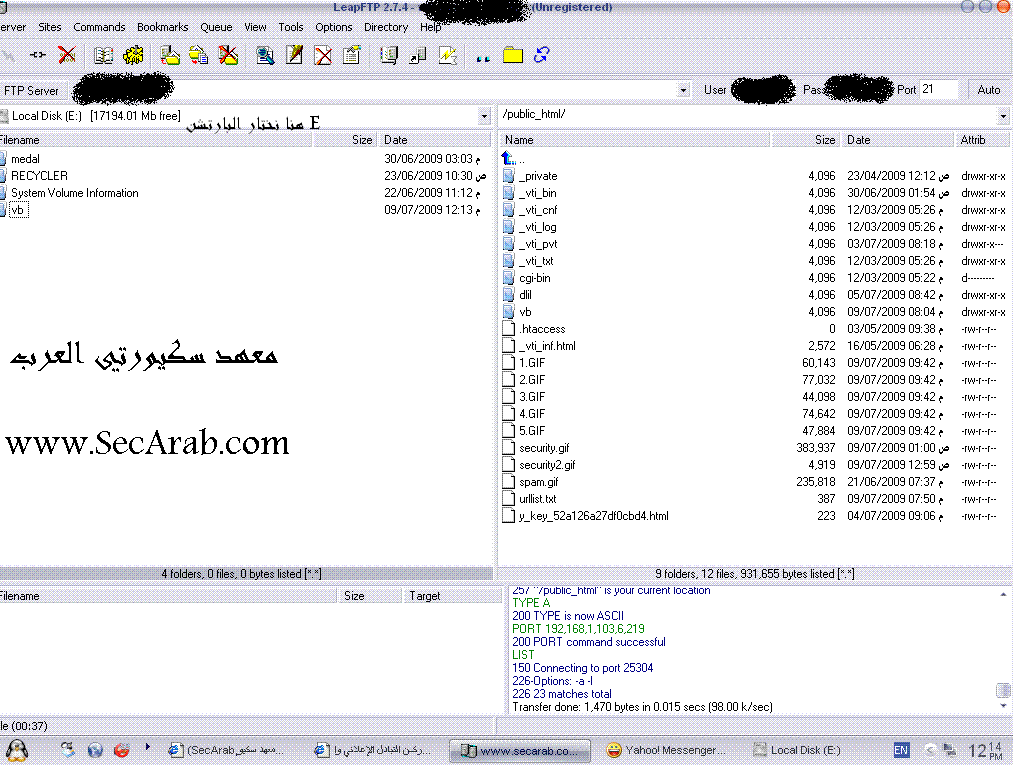This screenshot has width=1024, height=768.
Task: Click the yellow folder toolbar icon
Action: coord(513,55)
